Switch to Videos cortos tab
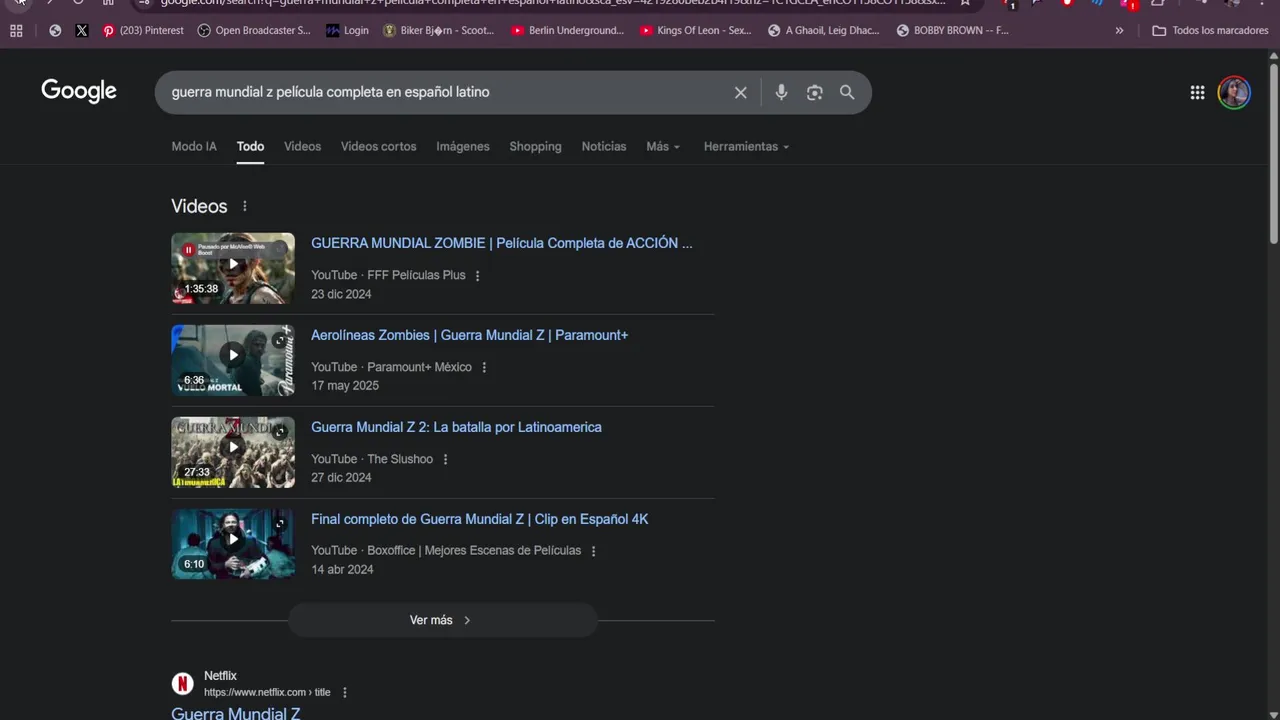Image resolution: width=1280 pixels, height=720 pixels. (x=378, y=146)
